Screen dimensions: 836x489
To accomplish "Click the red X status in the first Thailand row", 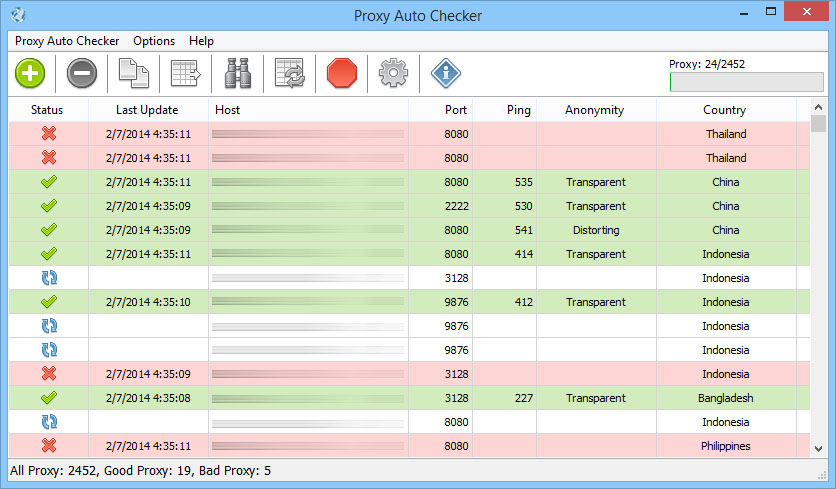I will pyautogui.click(x=49, y=133).
